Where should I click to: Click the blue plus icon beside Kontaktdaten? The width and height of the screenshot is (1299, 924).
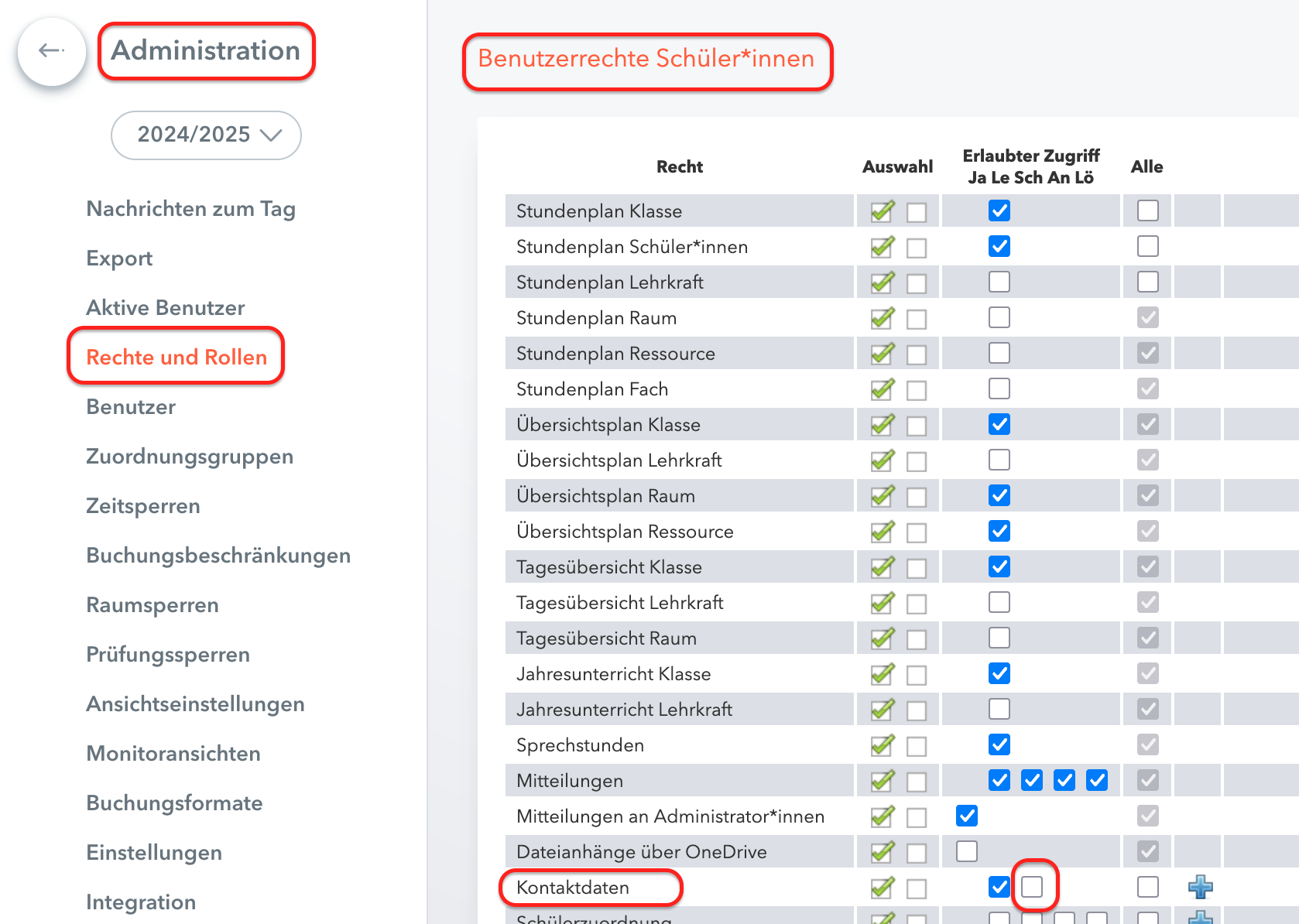[1200, 887]
